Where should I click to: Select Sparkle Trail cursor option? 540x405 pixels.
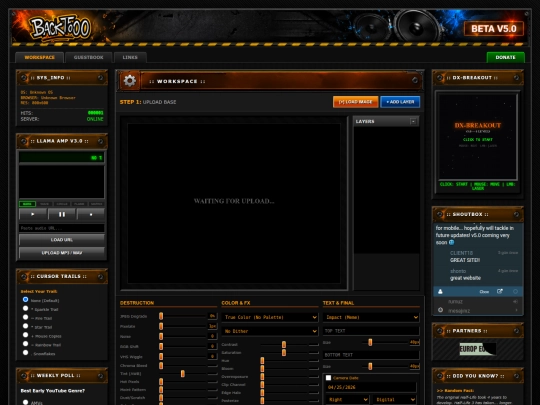(x=25, y=309)
